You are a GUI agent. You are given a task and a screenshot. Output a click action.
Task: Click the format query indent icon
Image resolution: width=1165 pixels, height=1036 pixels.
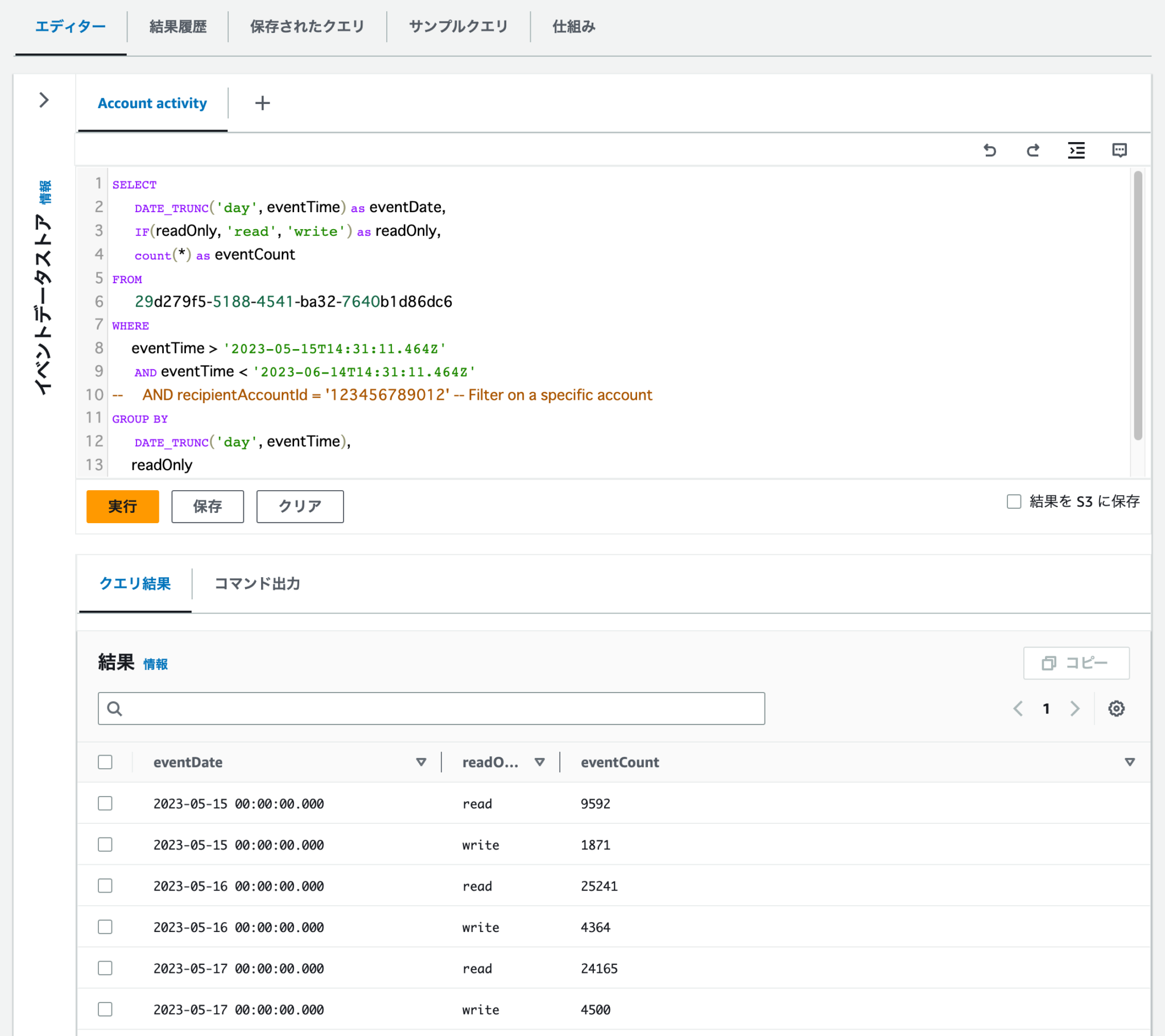click(x=1076, y=151)
